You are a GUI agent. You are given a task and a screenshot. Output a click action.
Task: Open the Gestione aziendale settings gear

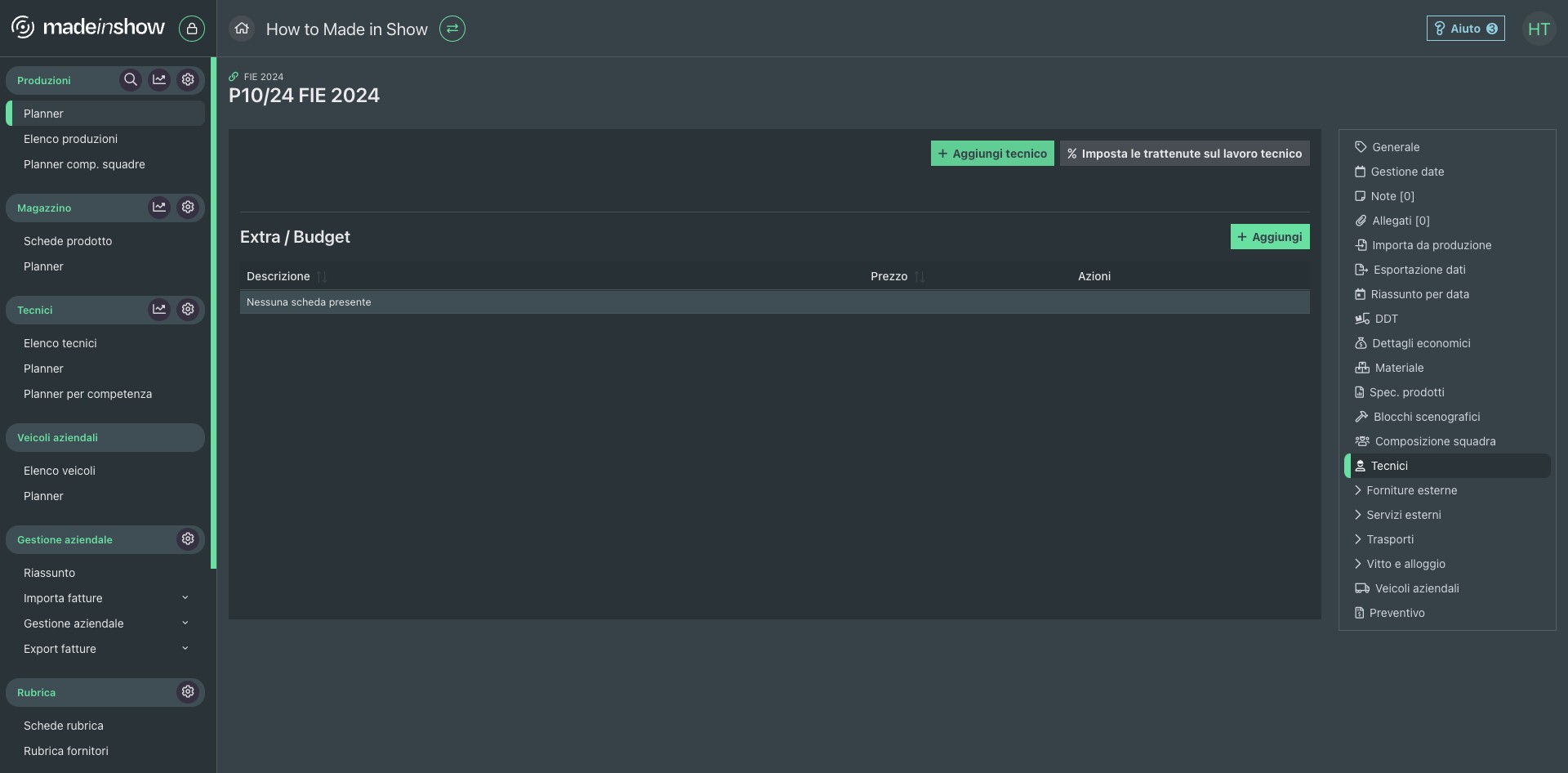click(x=188, y=539)
